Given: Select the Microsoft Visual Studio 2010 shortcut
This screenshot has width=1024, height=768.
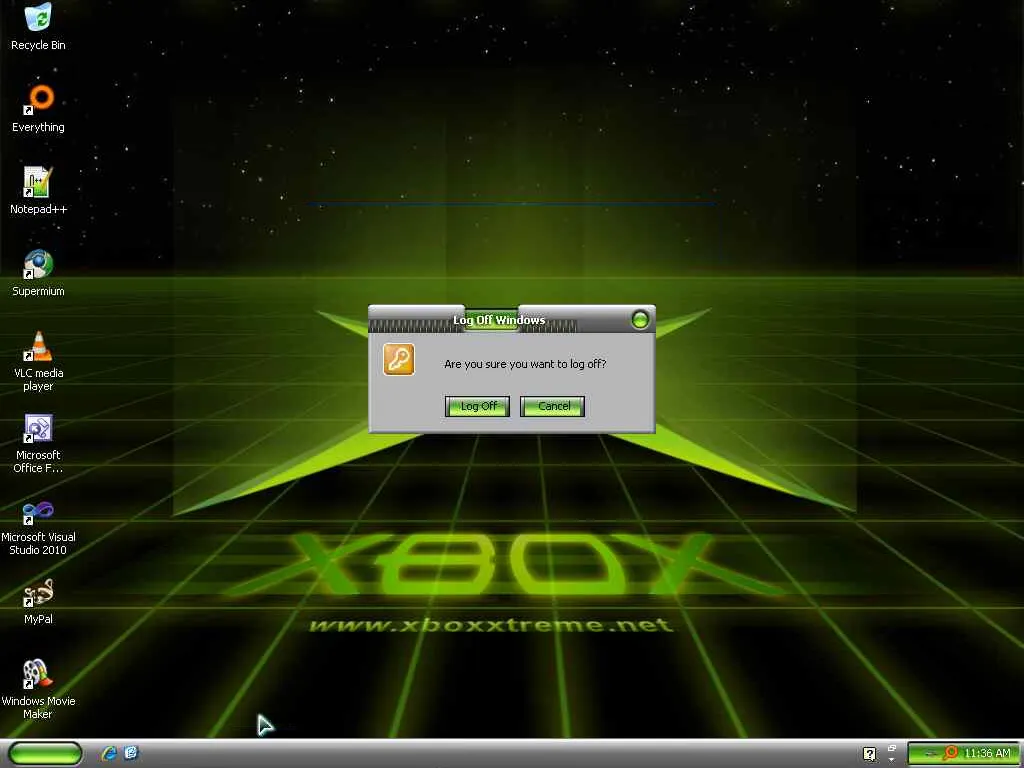Looking at the screenshot, I should [x=38, y=528].
